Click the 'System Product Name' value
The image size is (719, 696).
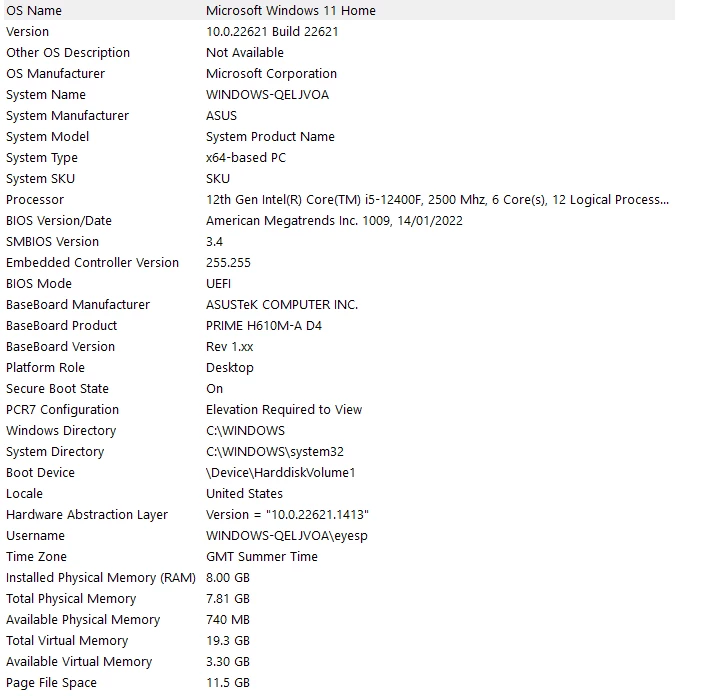coord(271,137)
